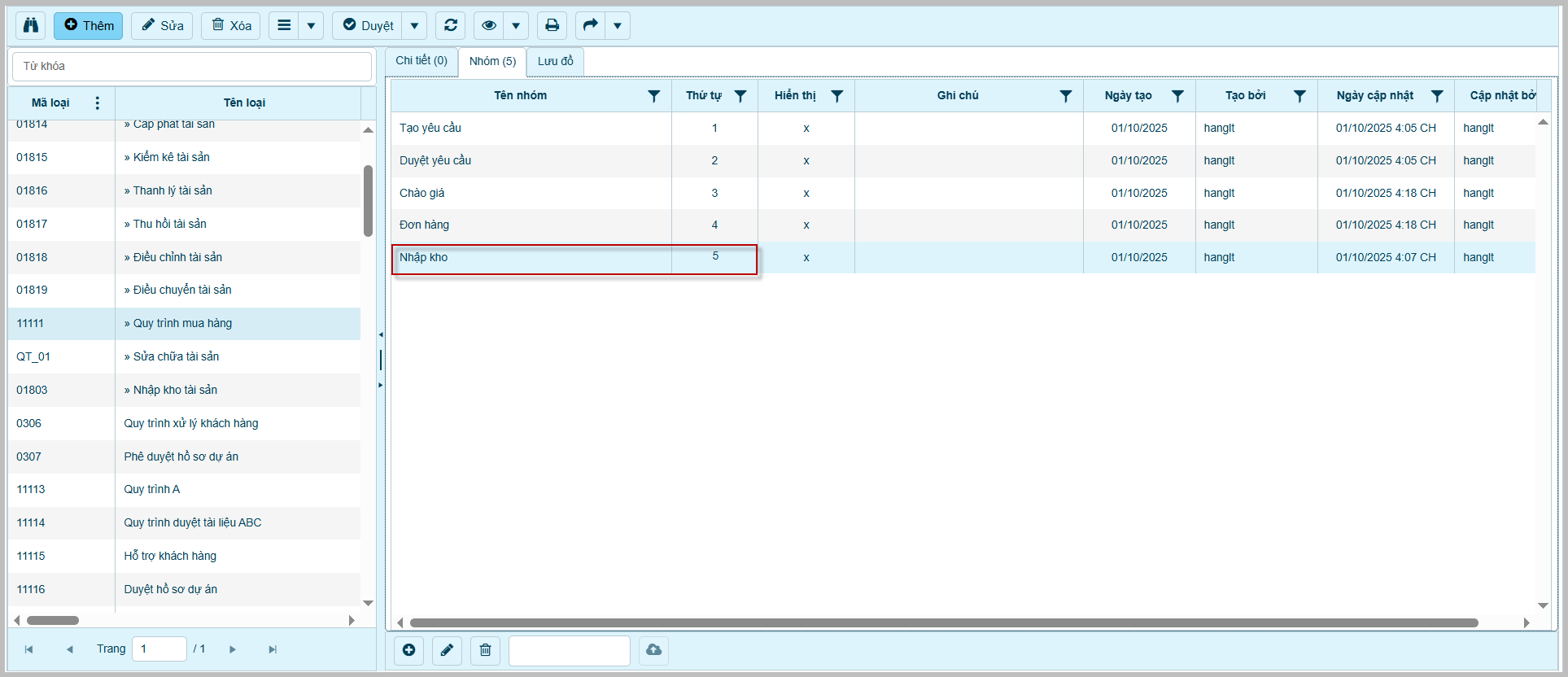Switch to the Chi tiết (0) tab

coord(421,61)
